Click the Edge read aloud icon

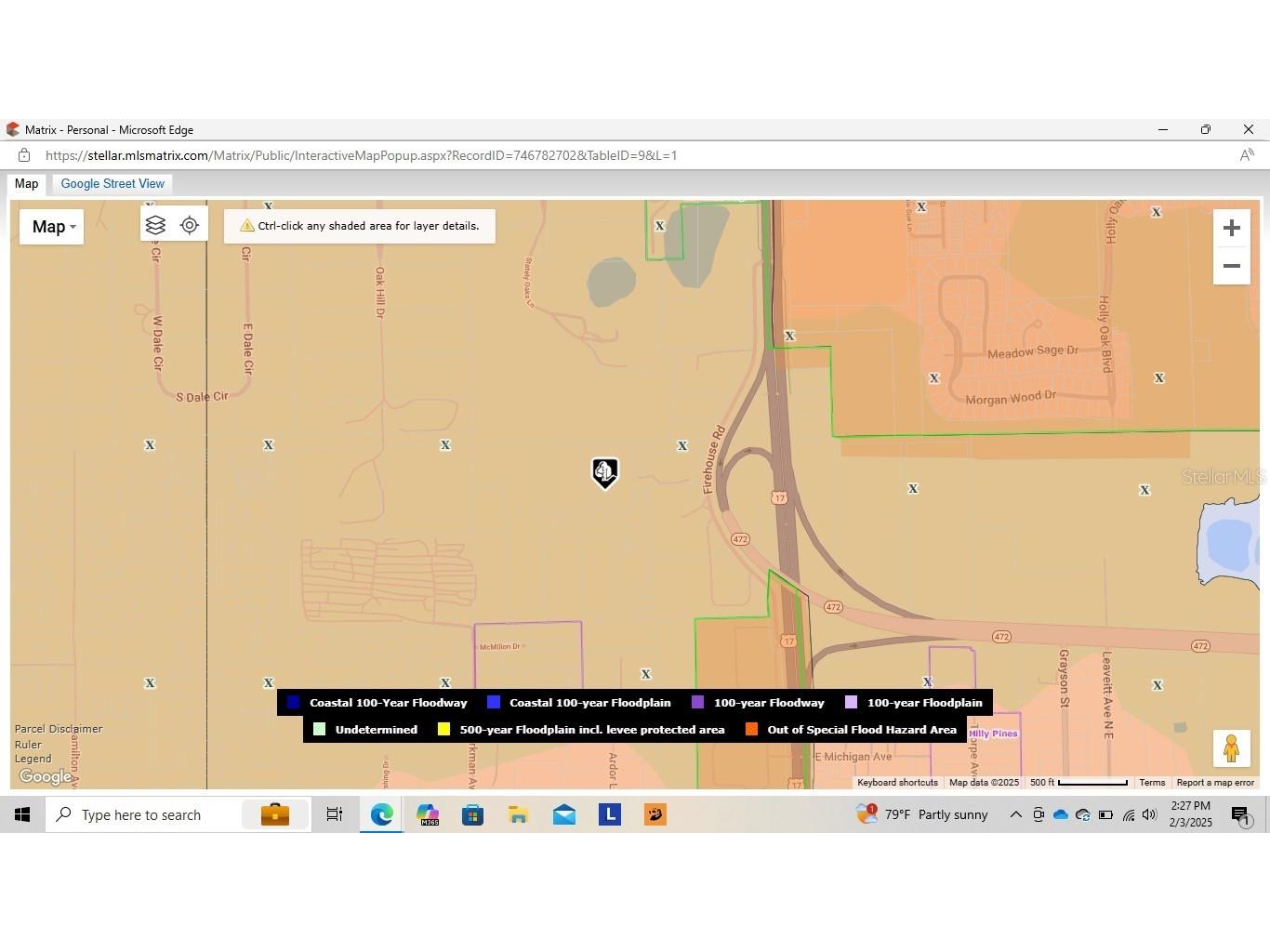pyautogui.click(x=1247, y=155)
